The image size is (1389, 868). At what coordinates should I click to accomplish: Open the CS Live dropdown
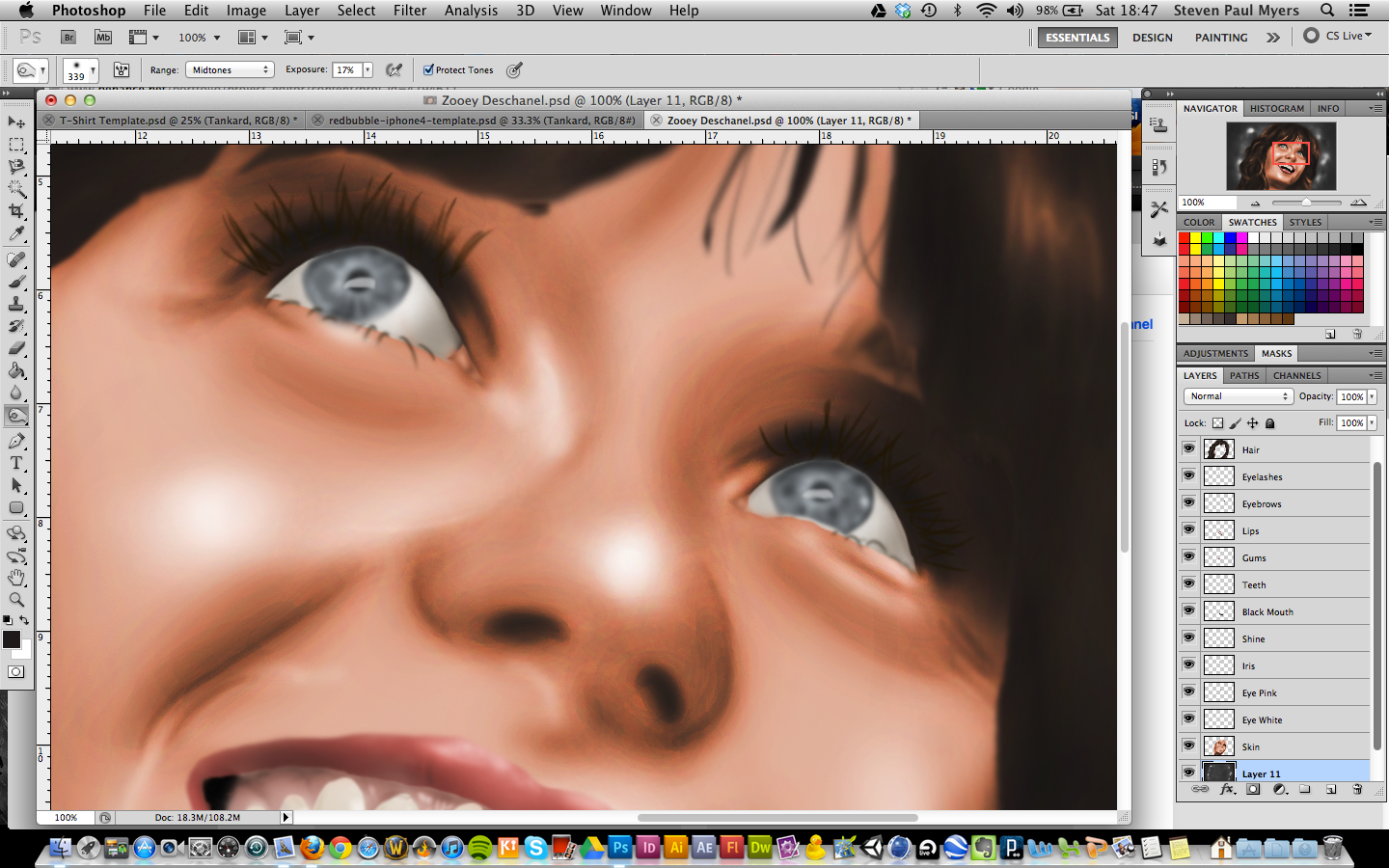point(1338,36)
